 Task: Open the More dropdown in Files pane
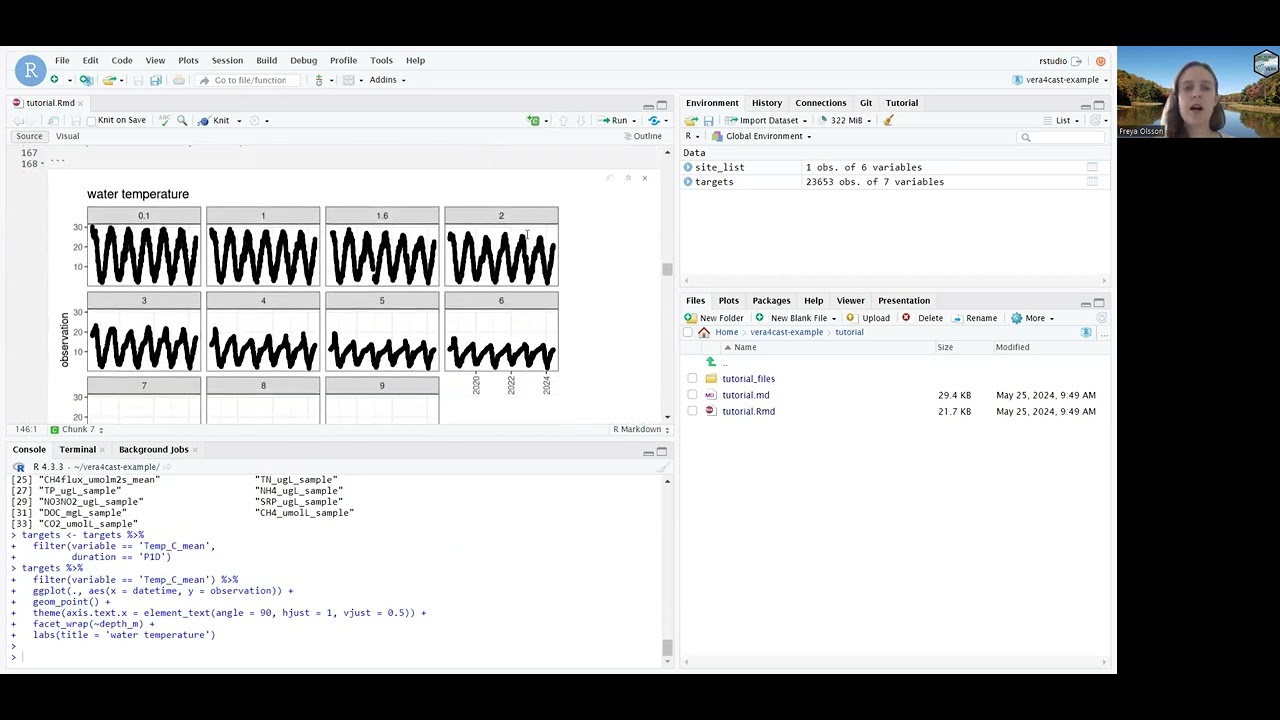point(1032,318)
